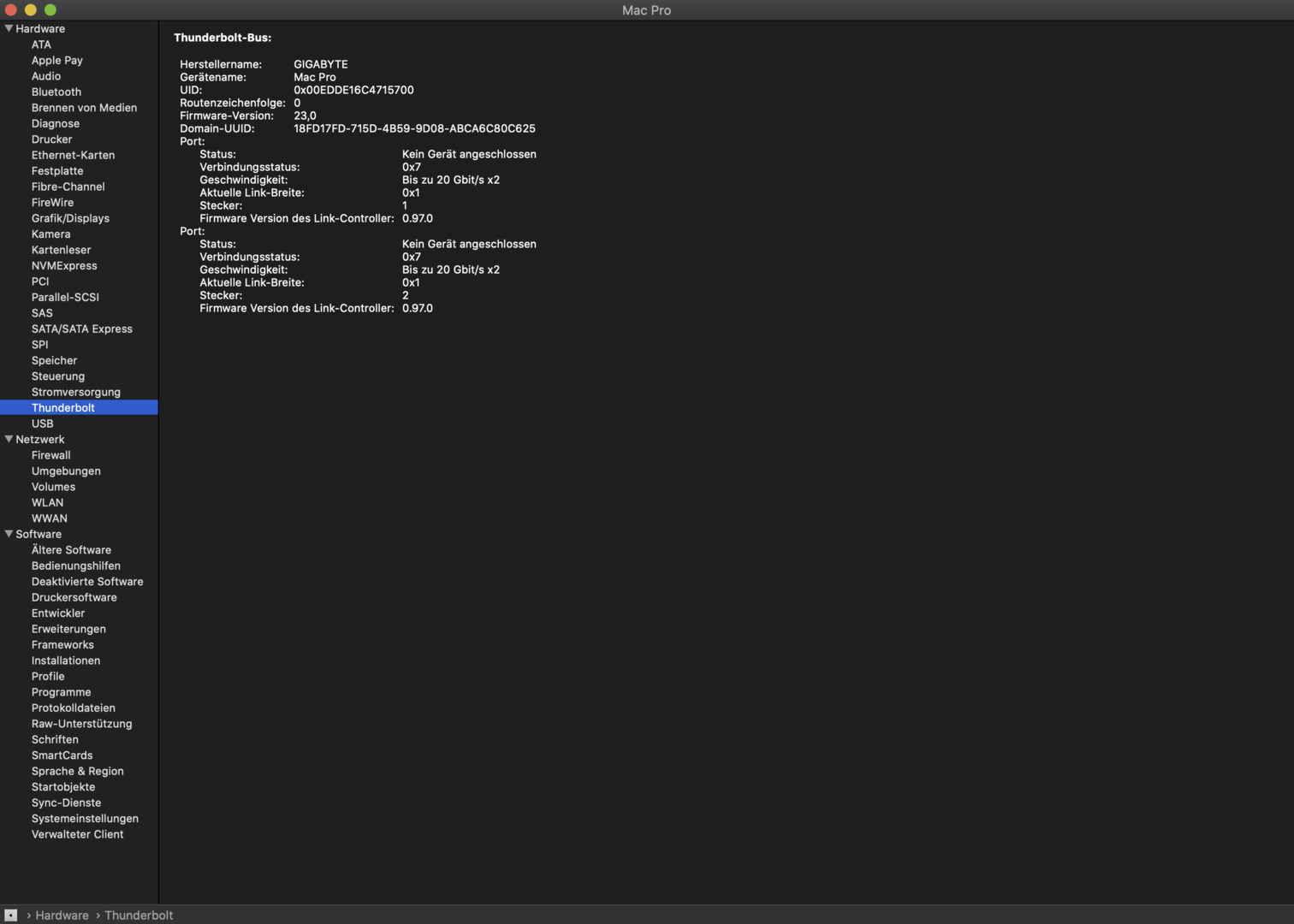Select Parallel-SCSI entry
The image size is (1294, 924).
tap(65, 298)
